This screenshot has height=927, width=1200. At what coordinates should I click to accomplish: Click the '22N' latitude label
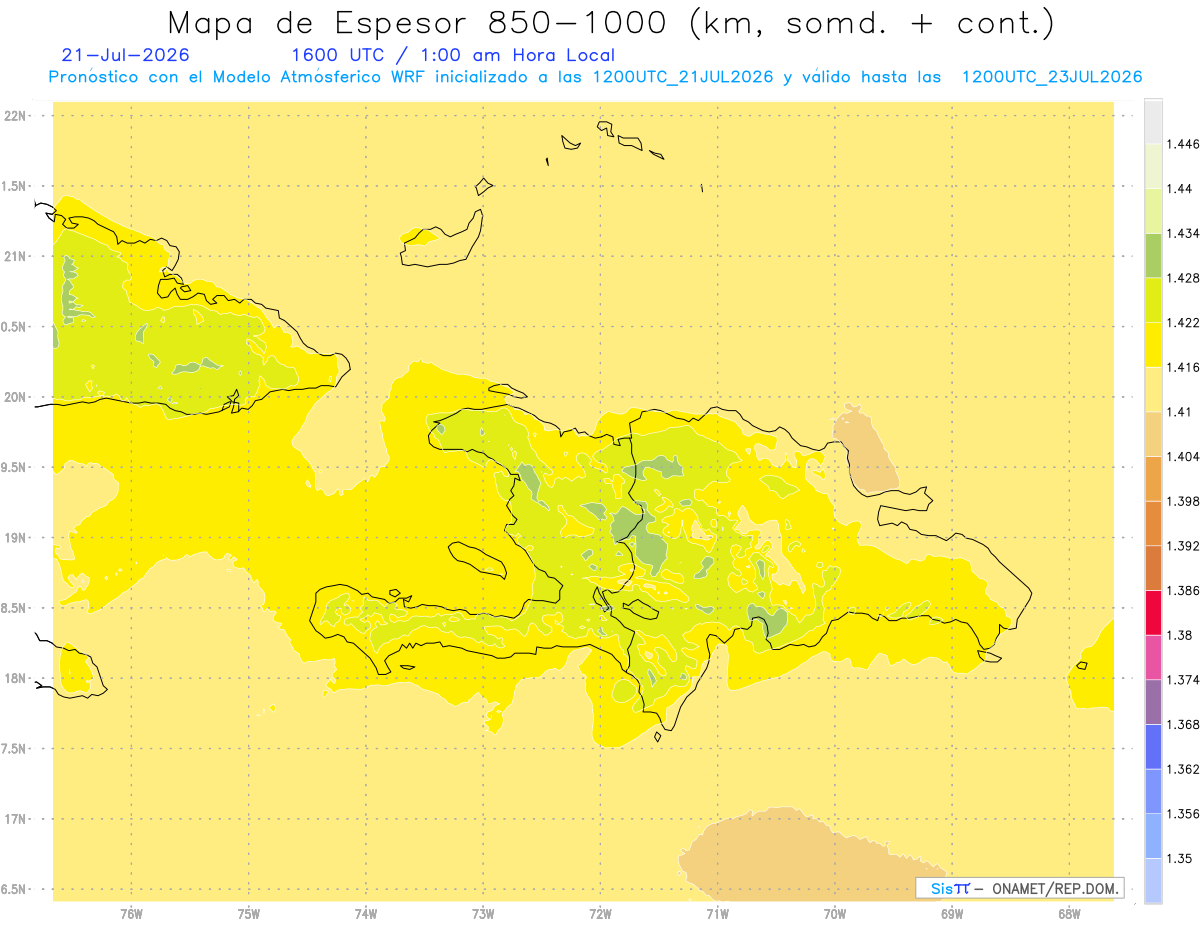coord(16,116)
